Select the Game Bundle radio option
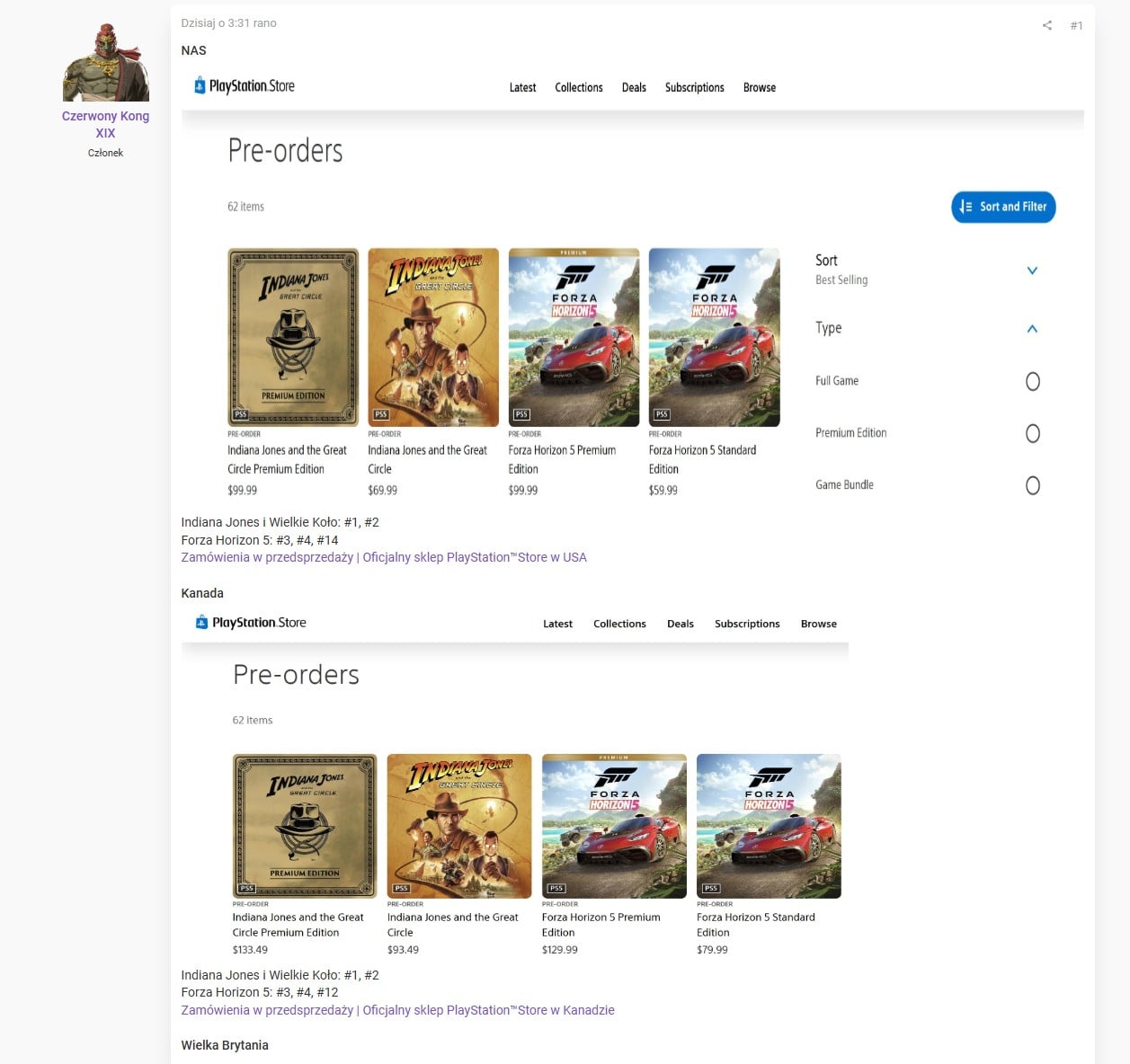The width and height of the screenshot is (1130, 1064). coord(1033,485)
